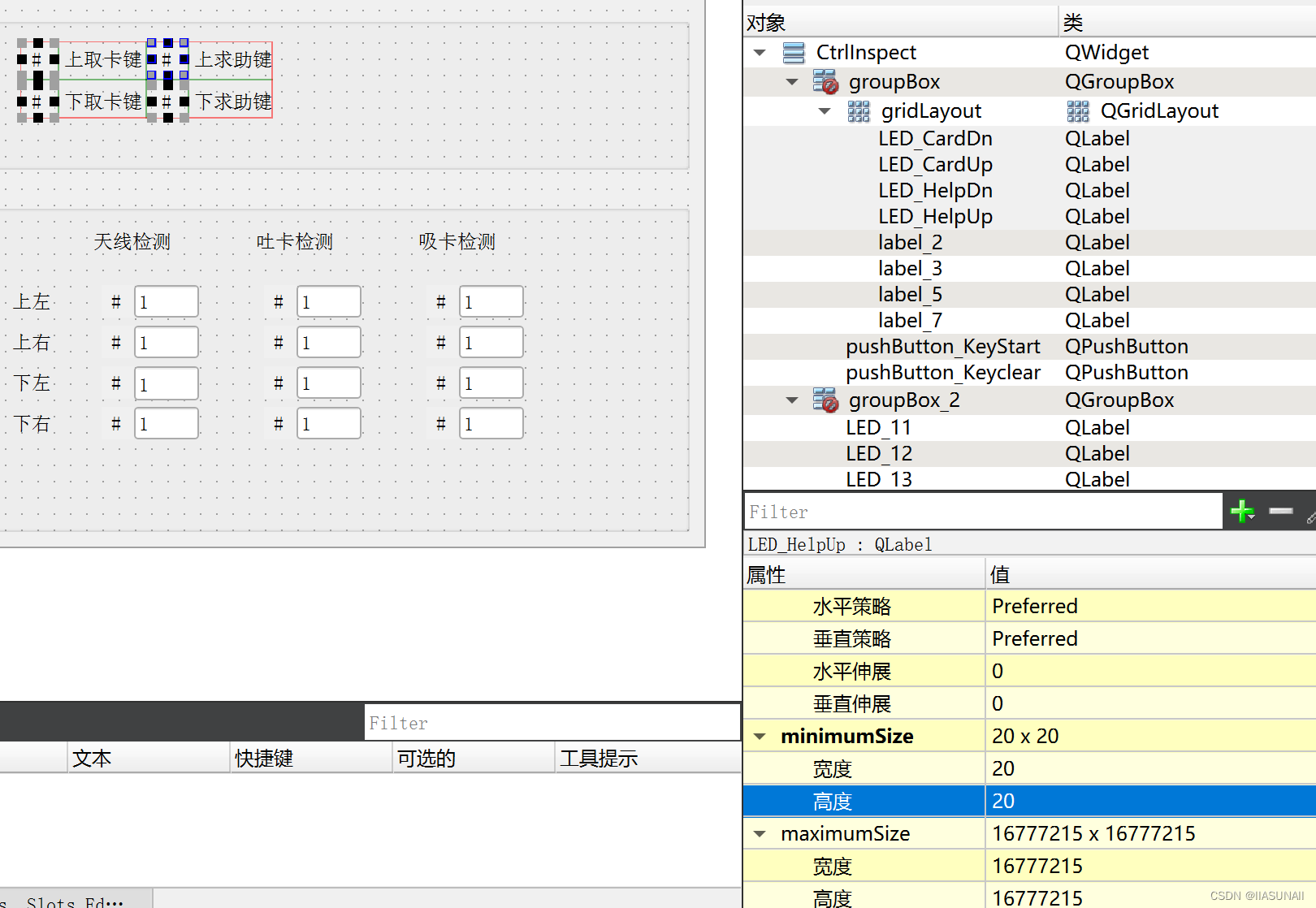
Task: Select label_7 in object tree
Action: [910, 321]
